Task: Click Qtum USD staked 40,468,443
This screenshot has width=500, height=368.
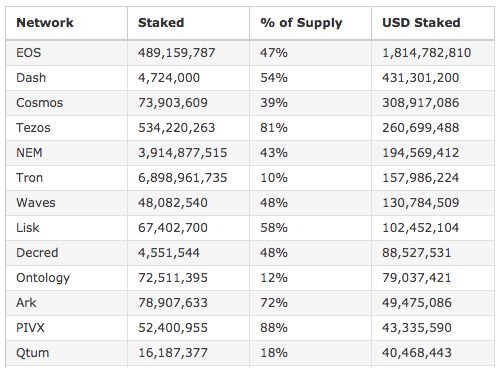Action: [x=417, y=353]
